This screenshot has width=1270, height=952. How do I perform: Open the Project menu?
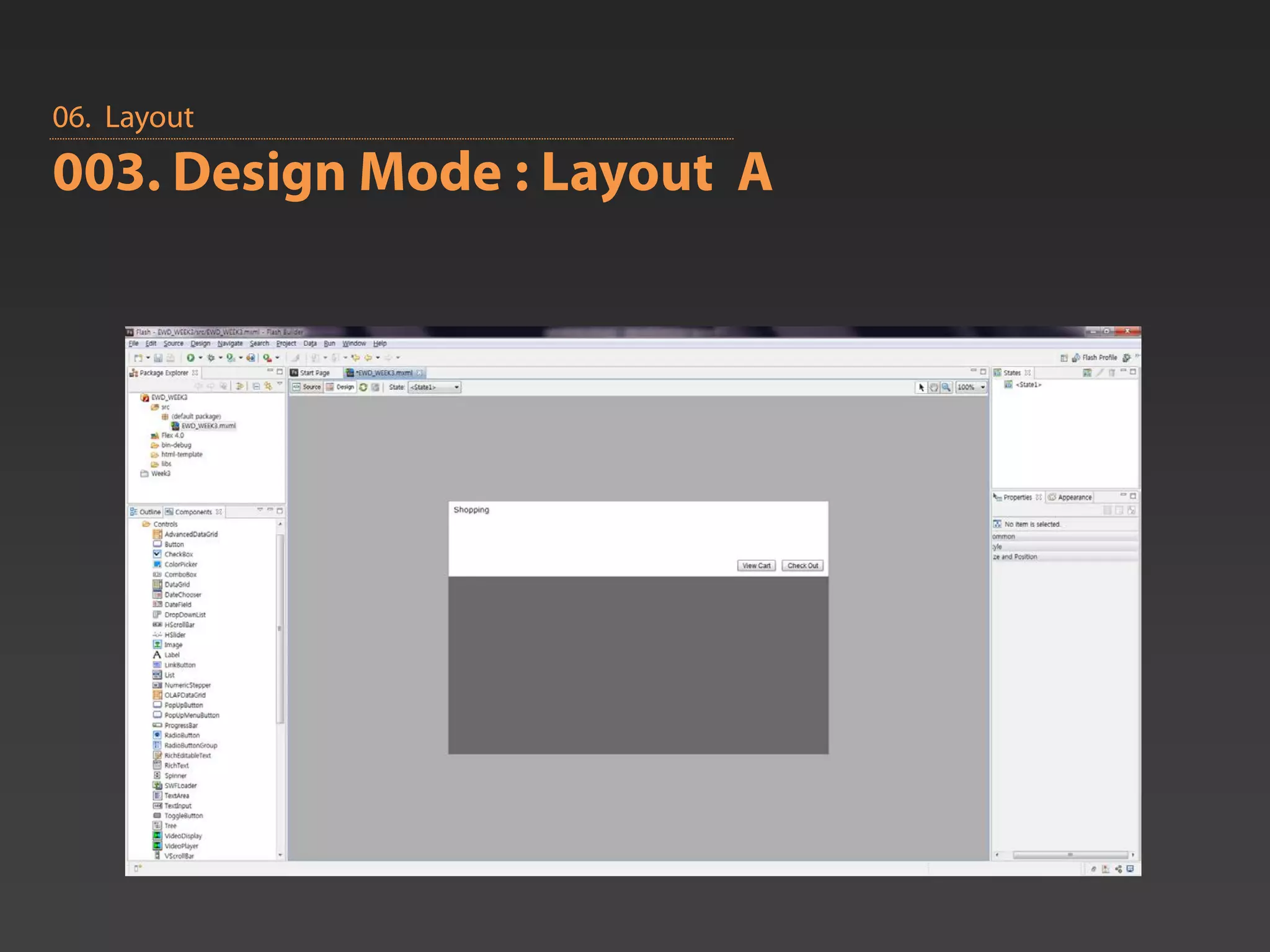pos(286,343)
